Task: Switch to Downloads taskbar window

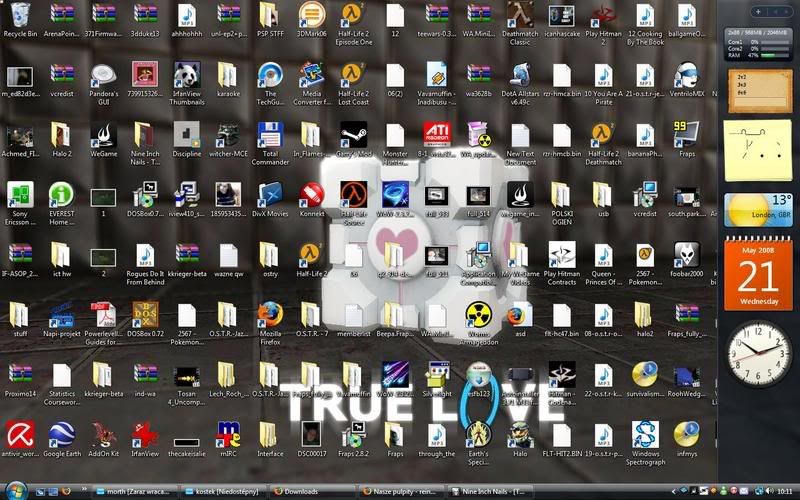Action: (312, 492)
